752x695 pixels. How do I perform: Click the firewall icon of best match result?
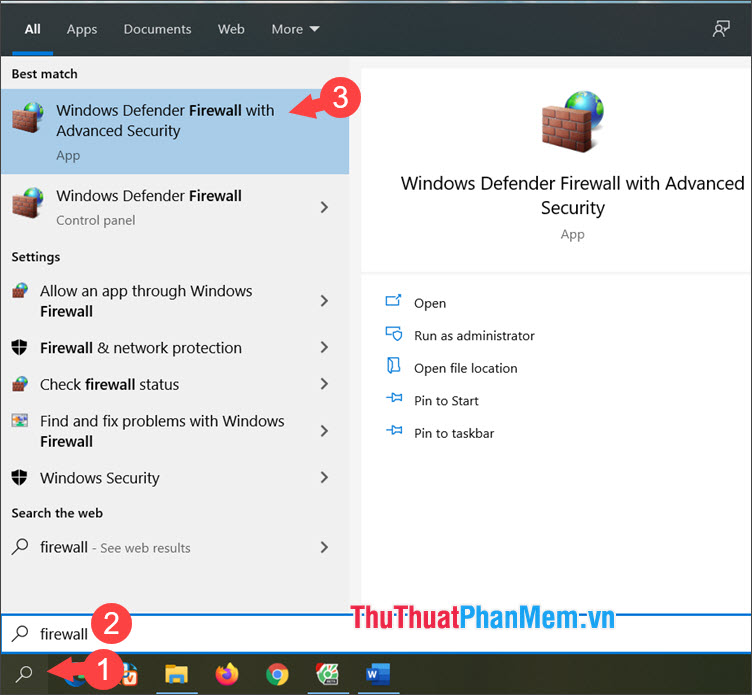[28, 117]
